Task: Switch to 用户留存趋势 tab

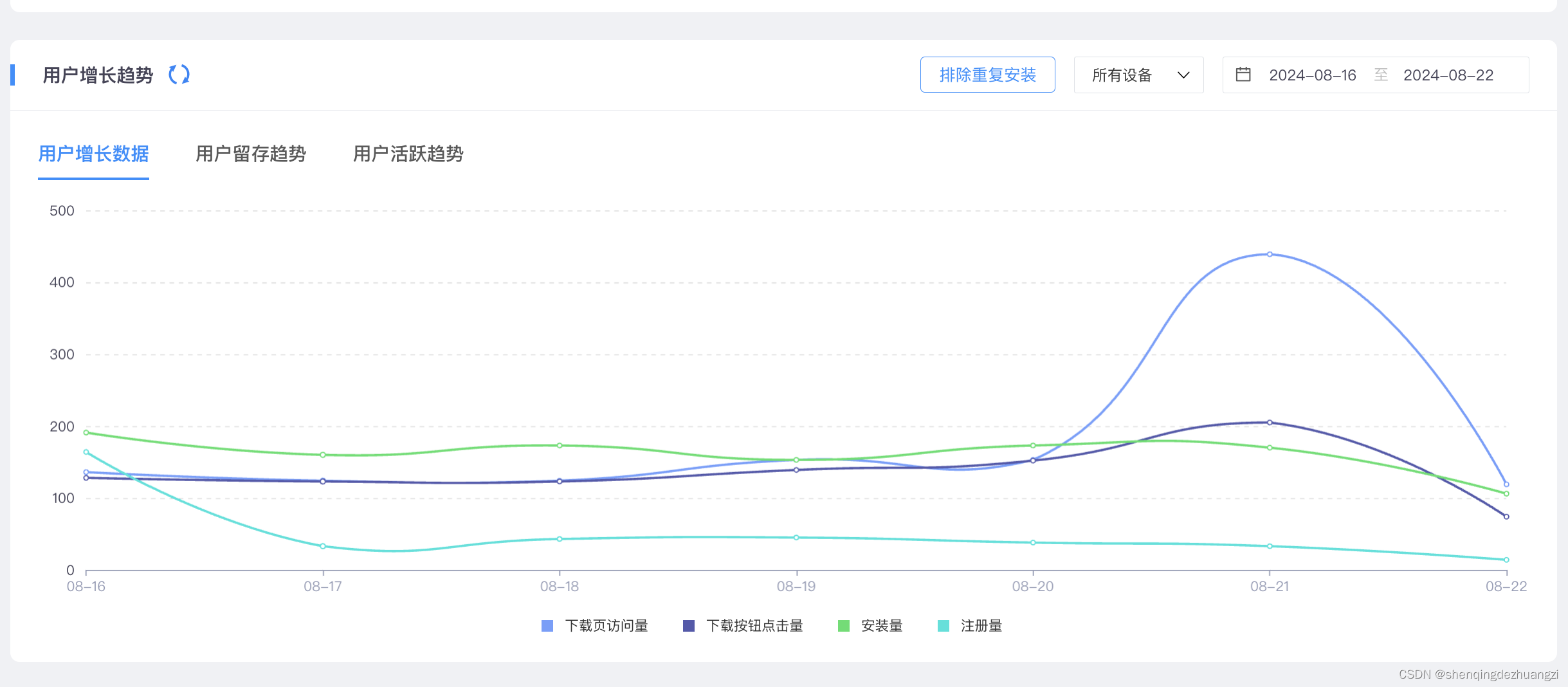Action: 251,154
